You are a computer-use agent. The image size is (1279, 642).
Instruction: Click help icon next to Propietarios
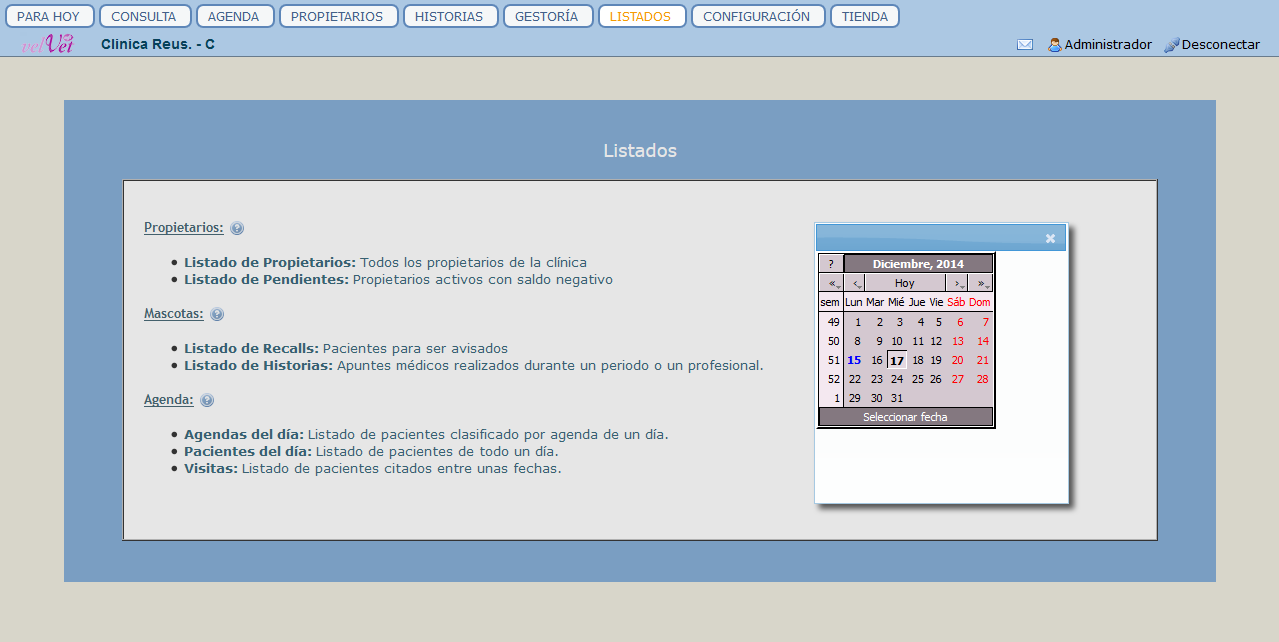pos(237,228)
